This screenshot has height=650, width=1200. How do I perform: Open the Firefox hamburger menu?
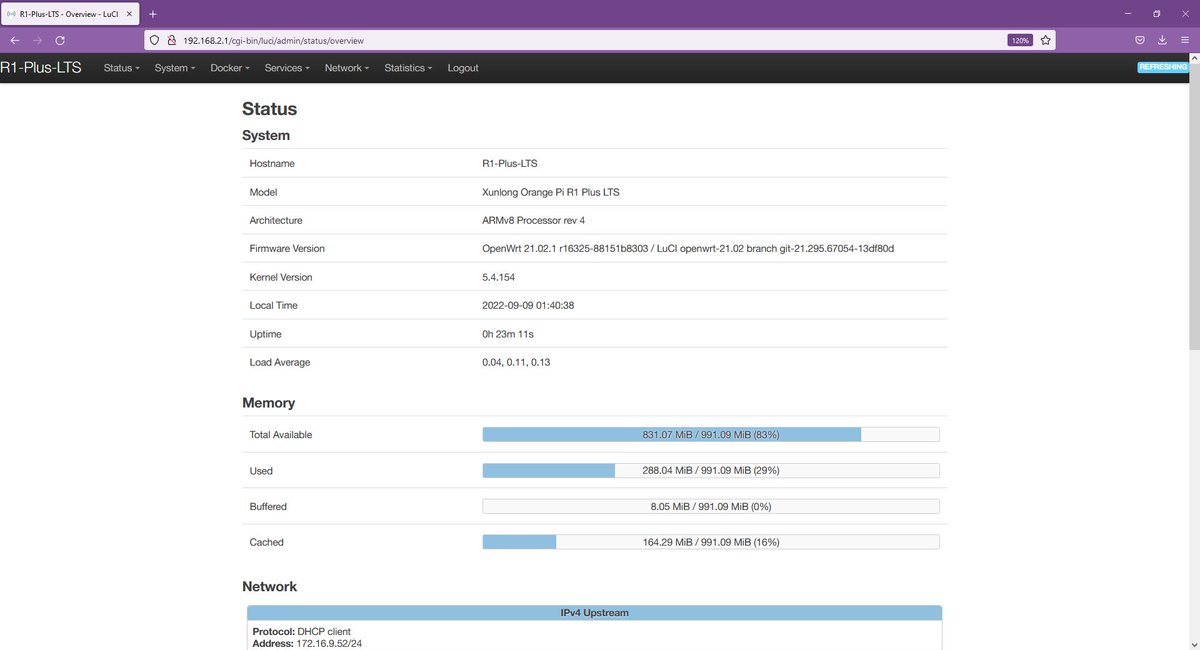coord(1185,40)
